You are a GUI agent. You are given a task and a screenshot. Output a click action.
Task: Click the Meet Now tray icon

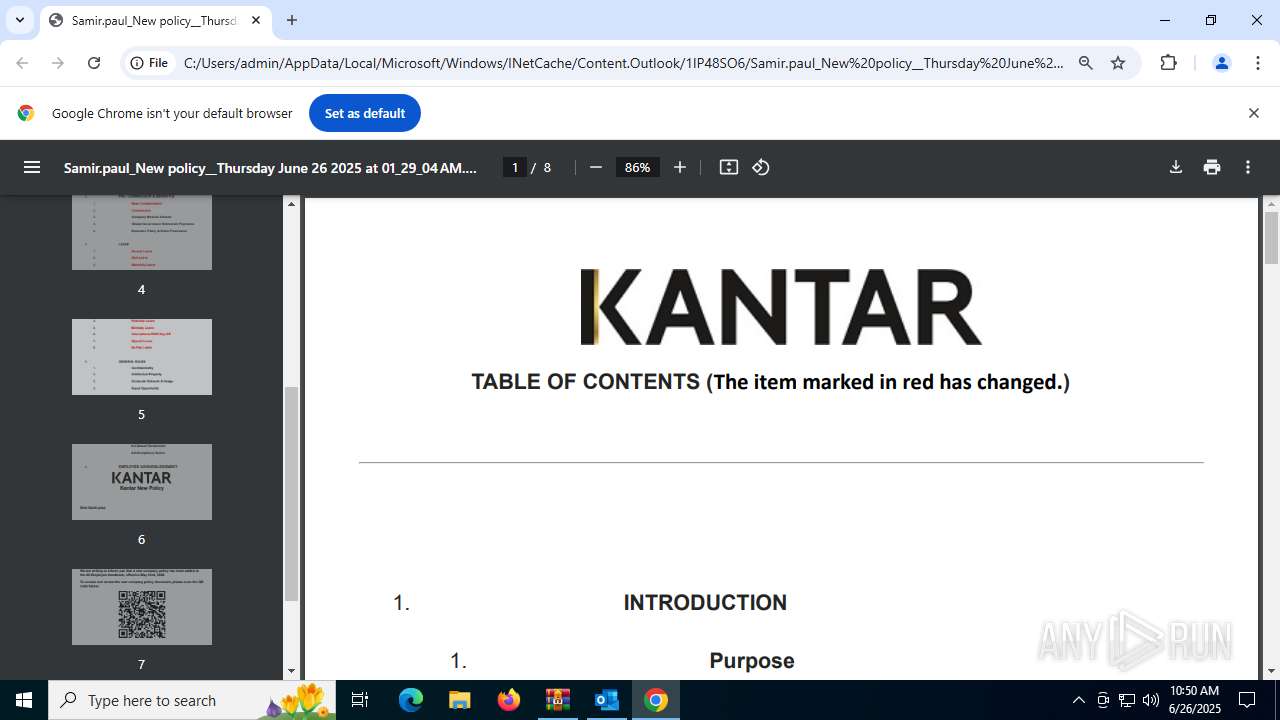point(1103,700)
